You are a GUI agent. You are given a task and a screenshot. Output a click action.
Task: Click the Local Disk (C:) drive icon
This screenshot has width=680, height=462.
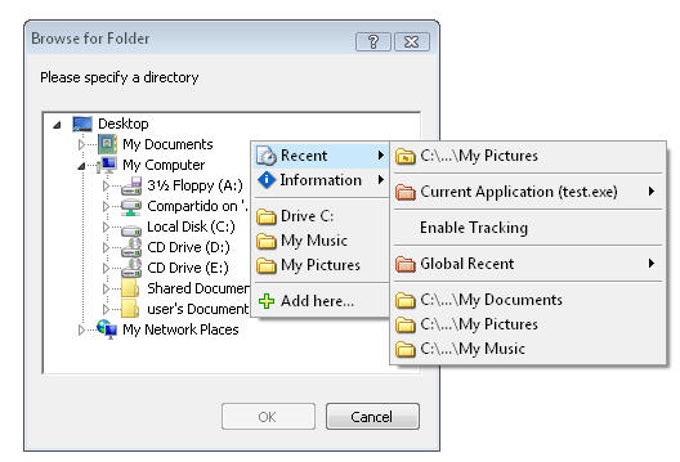click(131, 229)
